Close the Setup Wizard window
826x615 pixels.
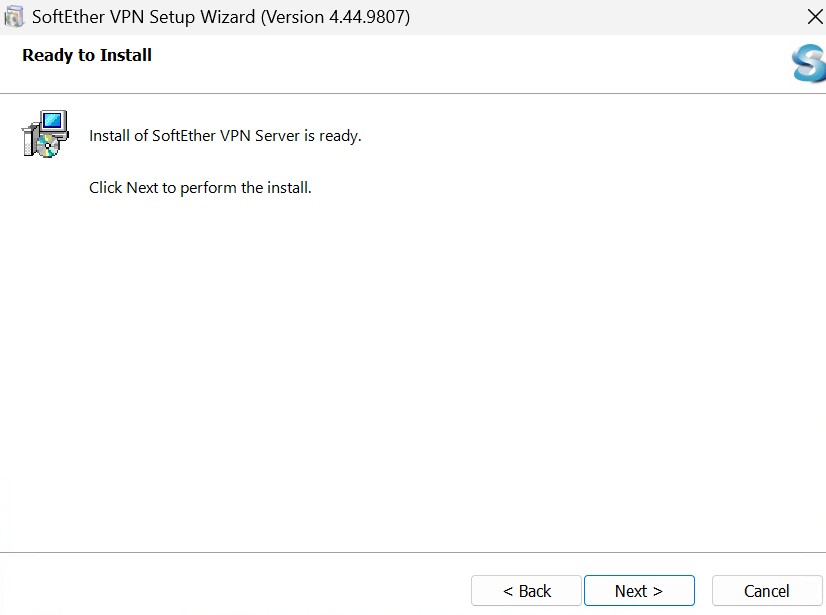(x=814, y=17)
